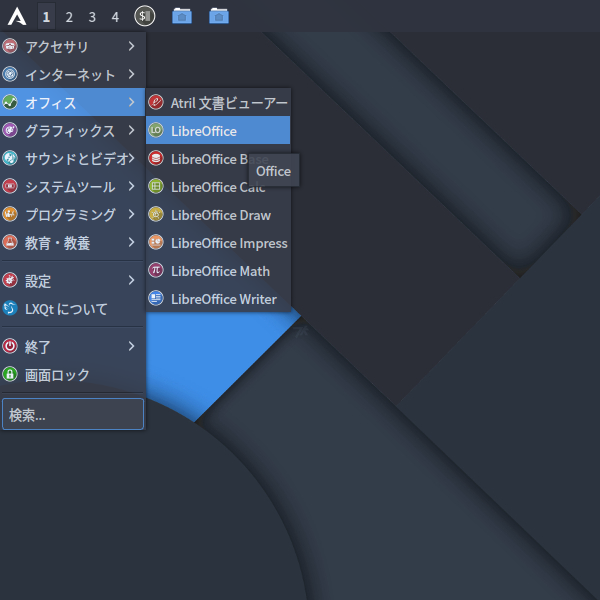Expand arrow beside 教育・教養
The image size is (600, 600).
[x=132, y=242]
